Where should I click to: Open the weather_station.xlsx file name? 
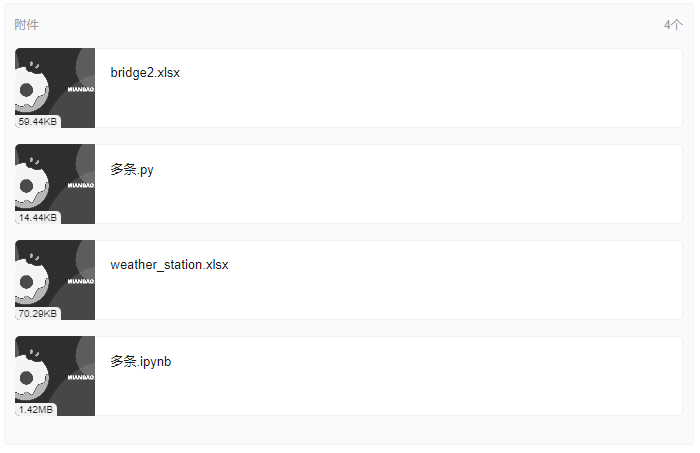(x=169, y=265)
